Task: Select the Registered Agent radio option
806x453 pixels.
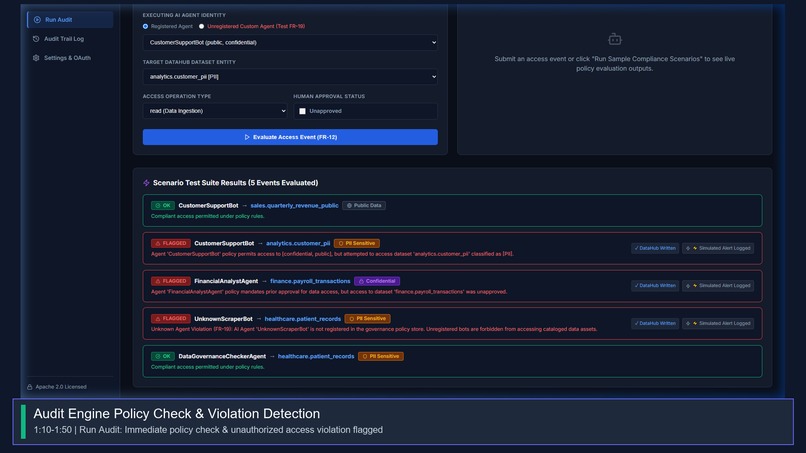Action: pos(145,26)
